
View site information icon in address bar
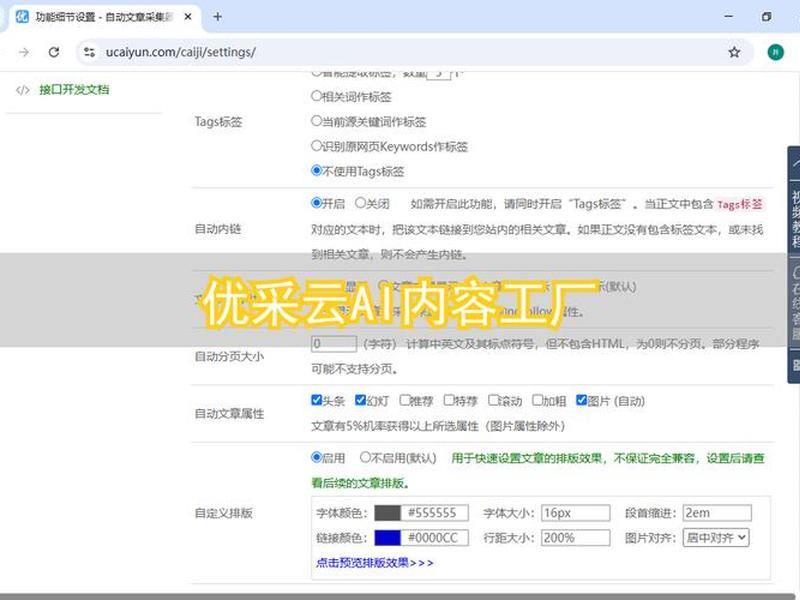[89, 52]
